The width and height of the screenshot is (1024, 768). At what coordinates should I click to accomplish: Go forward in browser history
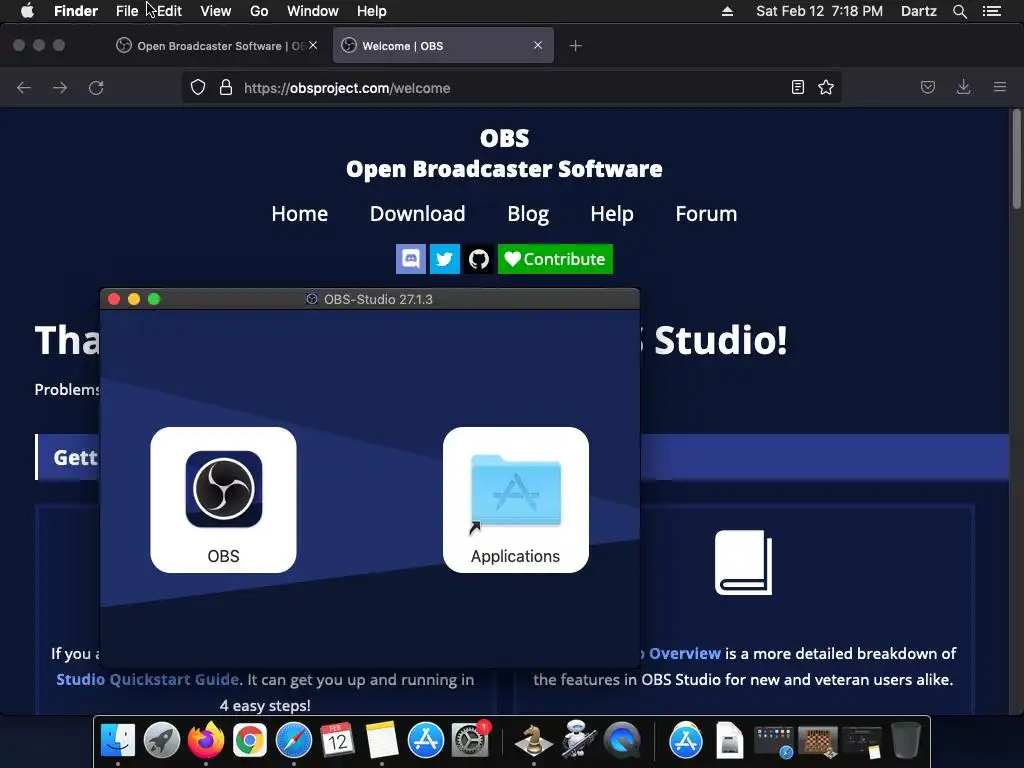60,88
